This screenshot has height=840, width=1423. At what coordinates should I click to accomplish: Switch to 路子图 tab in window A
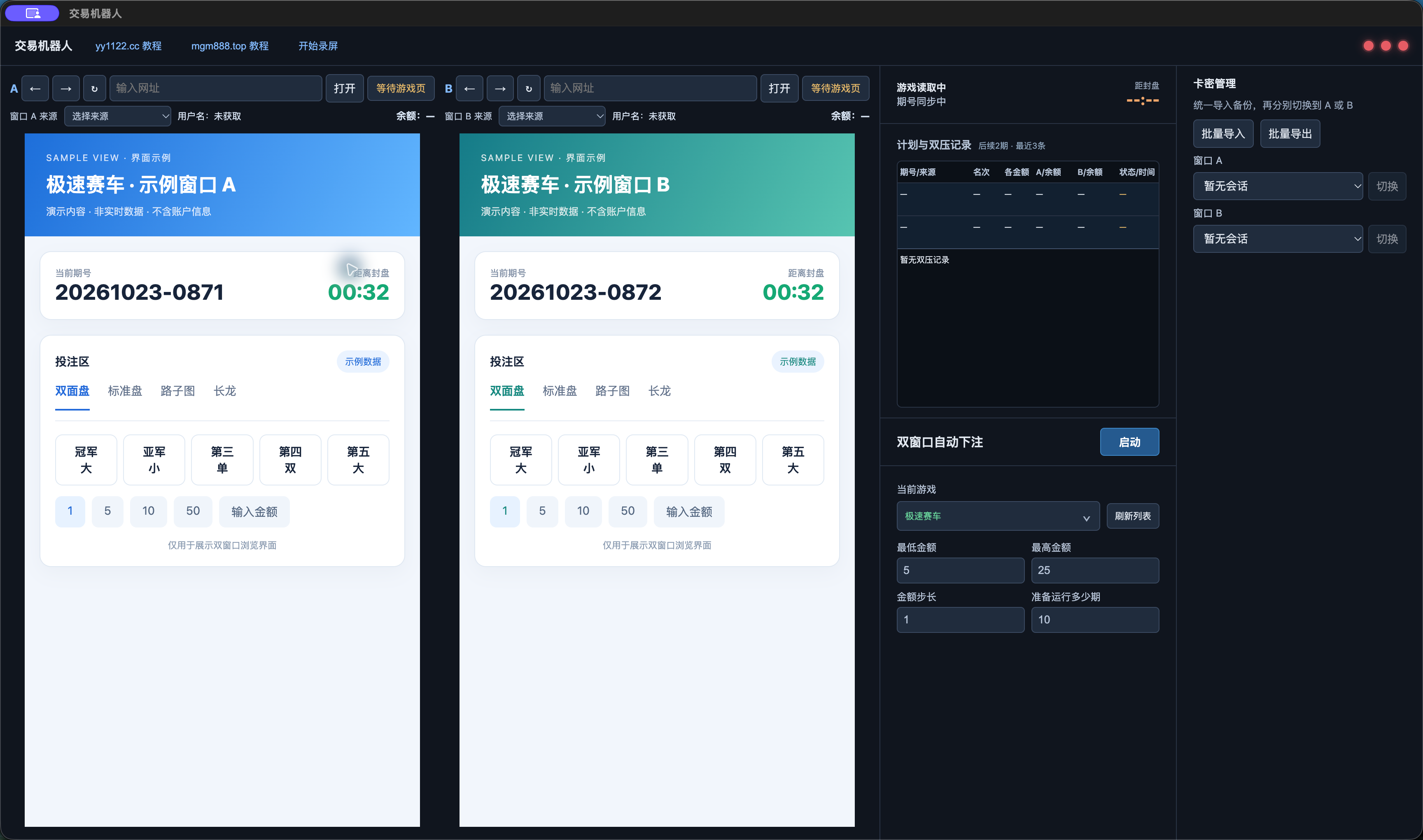coord(178,391)
